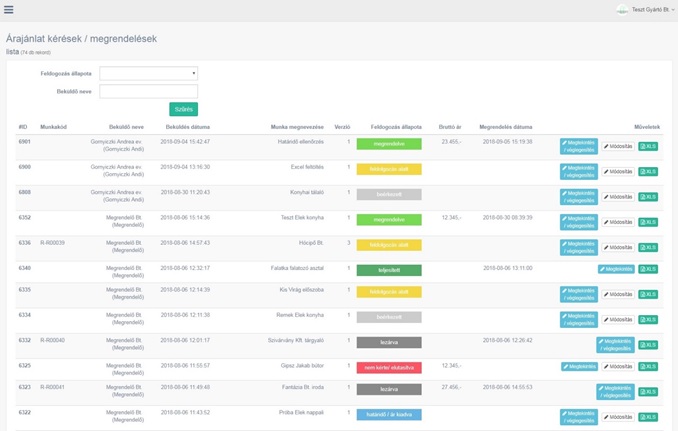Click Módosítás for order 6335
The height and width of the screenshot is (431, 678).
pos(617,295)
